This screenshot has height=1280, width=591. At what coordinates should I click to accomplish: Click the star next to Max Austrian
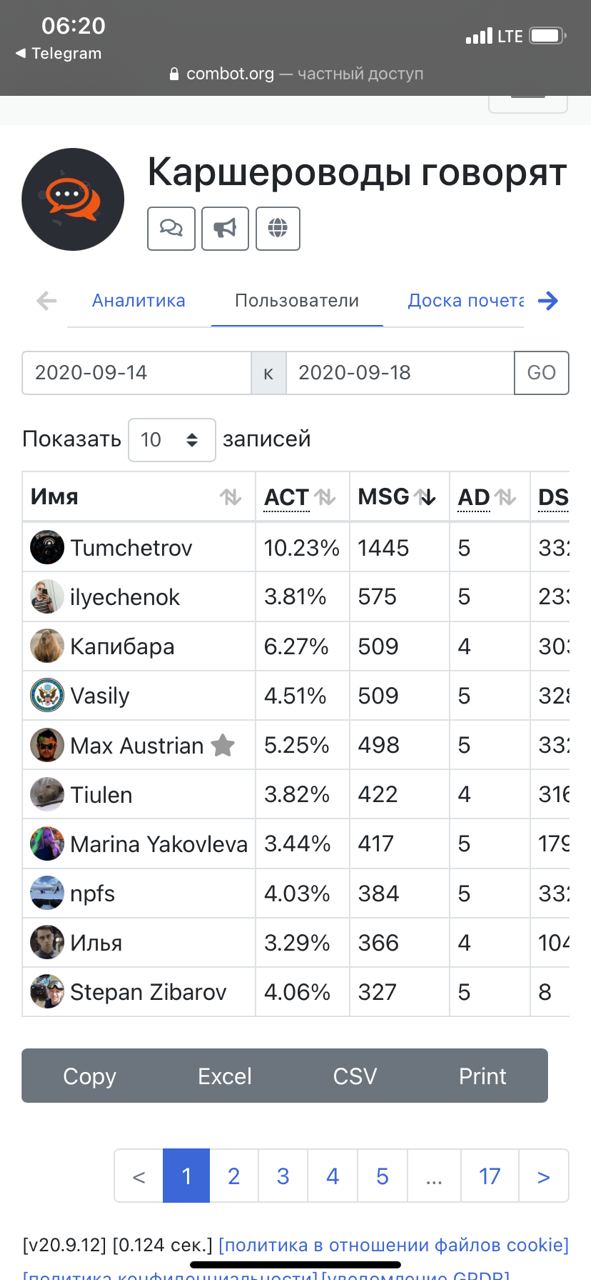pos(223,745)
